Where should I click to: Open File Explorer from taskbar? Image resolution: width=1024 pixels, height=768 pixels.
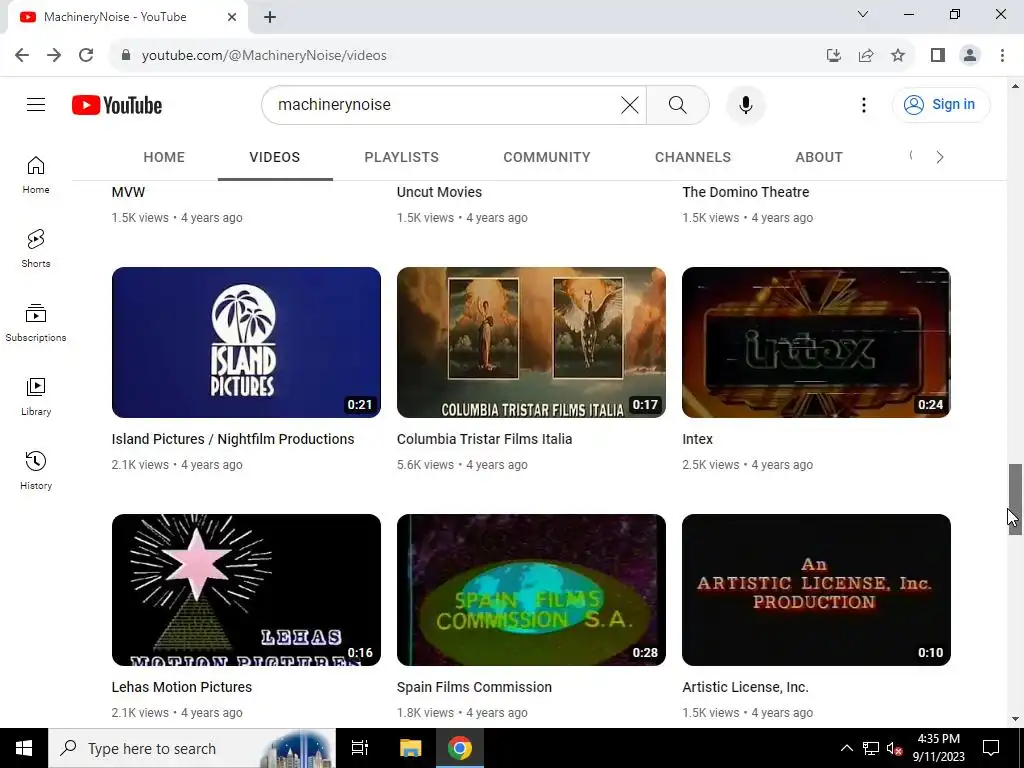click(x=411, y=748)
